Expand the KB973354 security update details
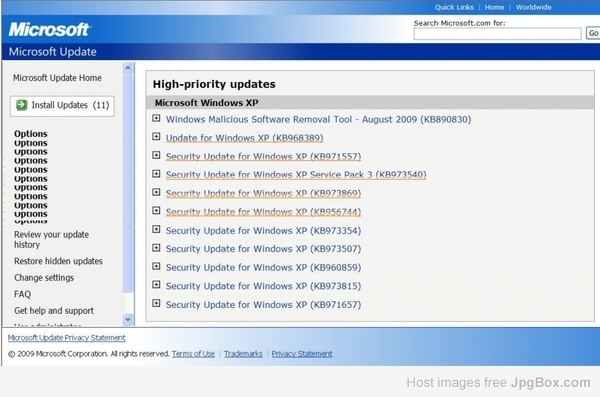The width and height of the screenshot is (600, 397). pos(156,229)
